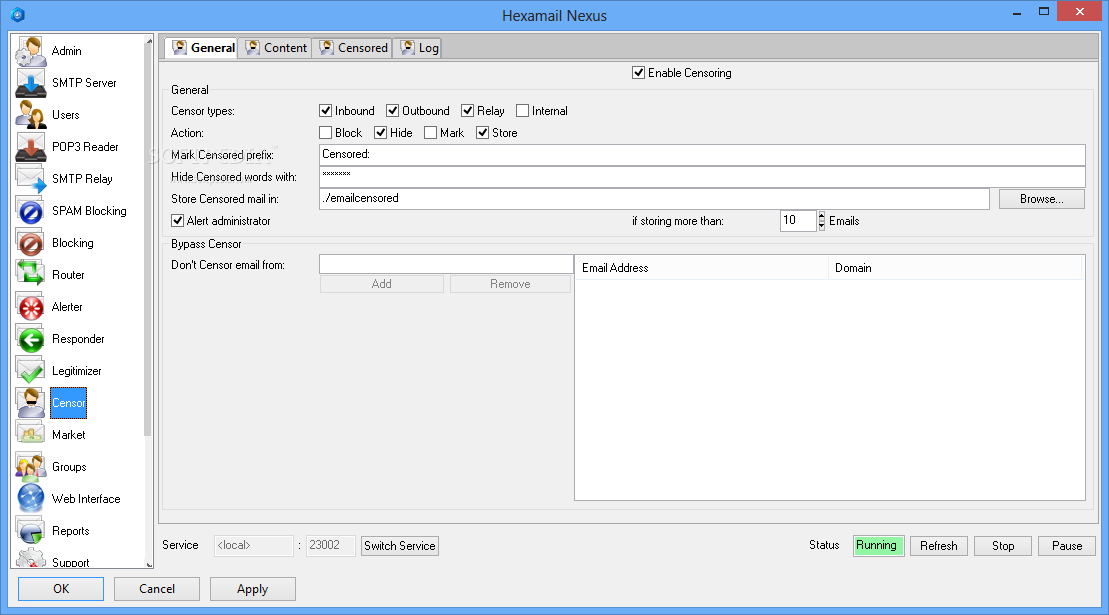Click the storing more than emails number field
The height and width of the screenshot is (615, 1109).
[798, 221]
